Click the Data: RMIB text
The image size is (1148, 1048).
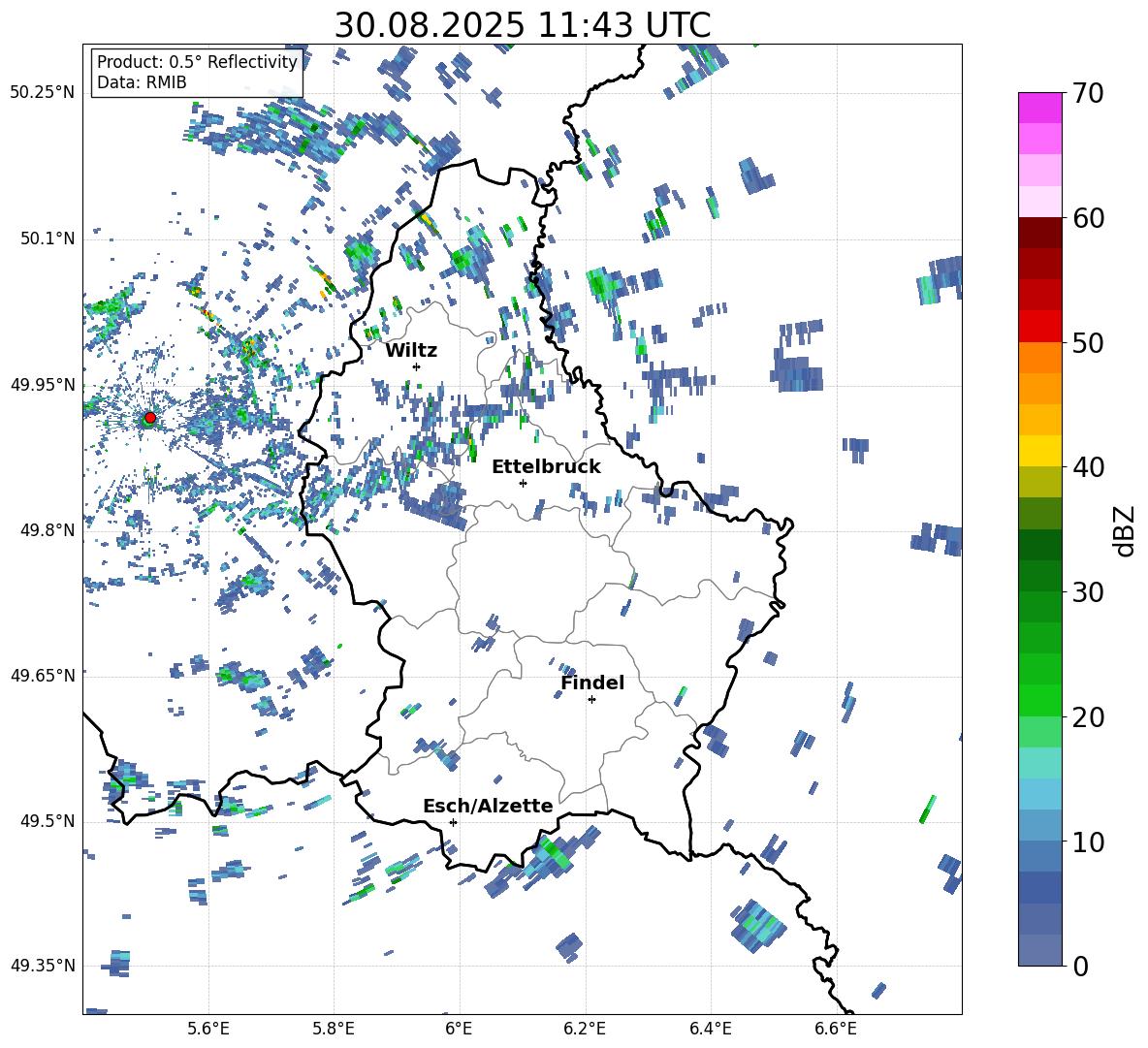click(142, 82)
